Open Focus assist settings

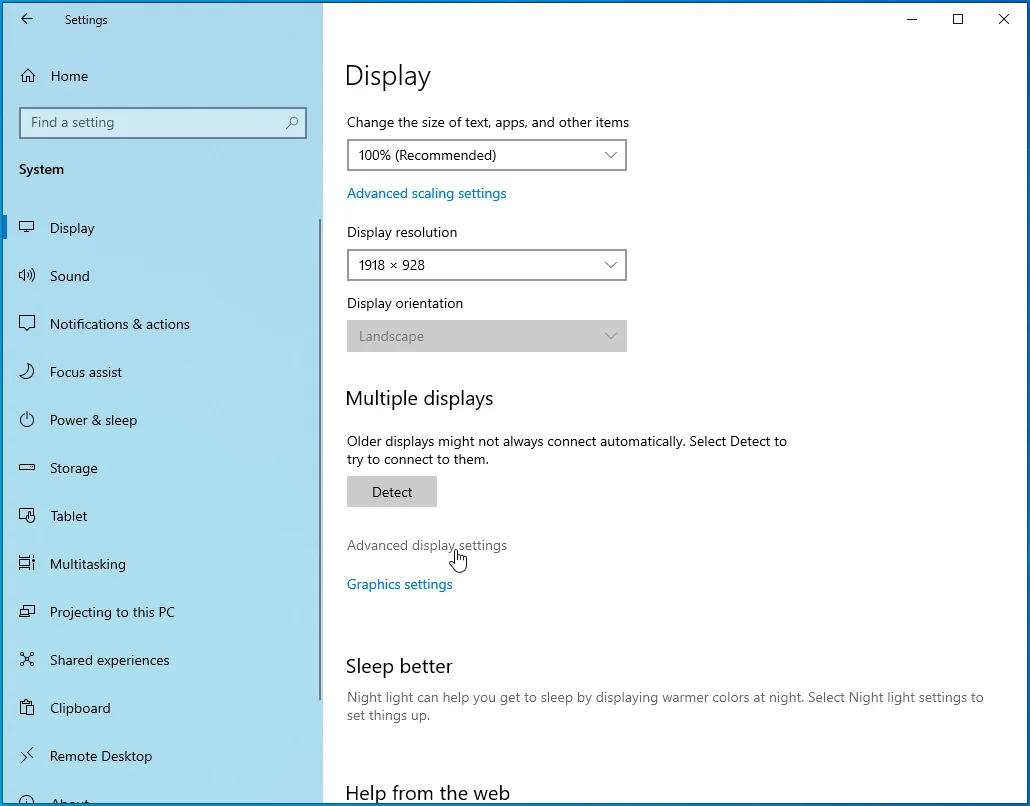(x=162, y=372)
